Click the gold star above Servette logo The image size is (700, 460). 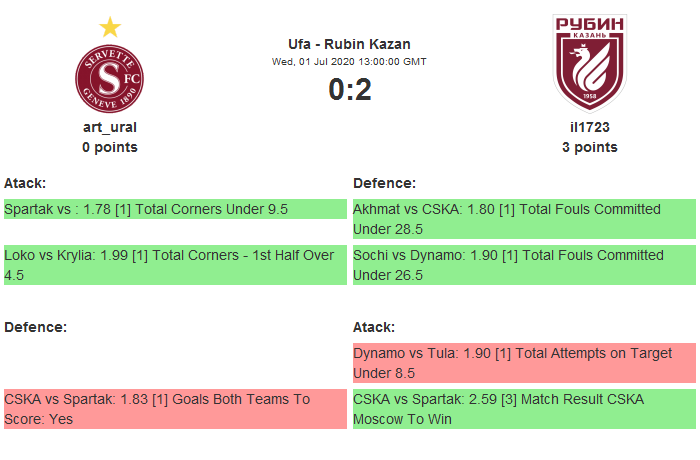click(x=110, y=27)
